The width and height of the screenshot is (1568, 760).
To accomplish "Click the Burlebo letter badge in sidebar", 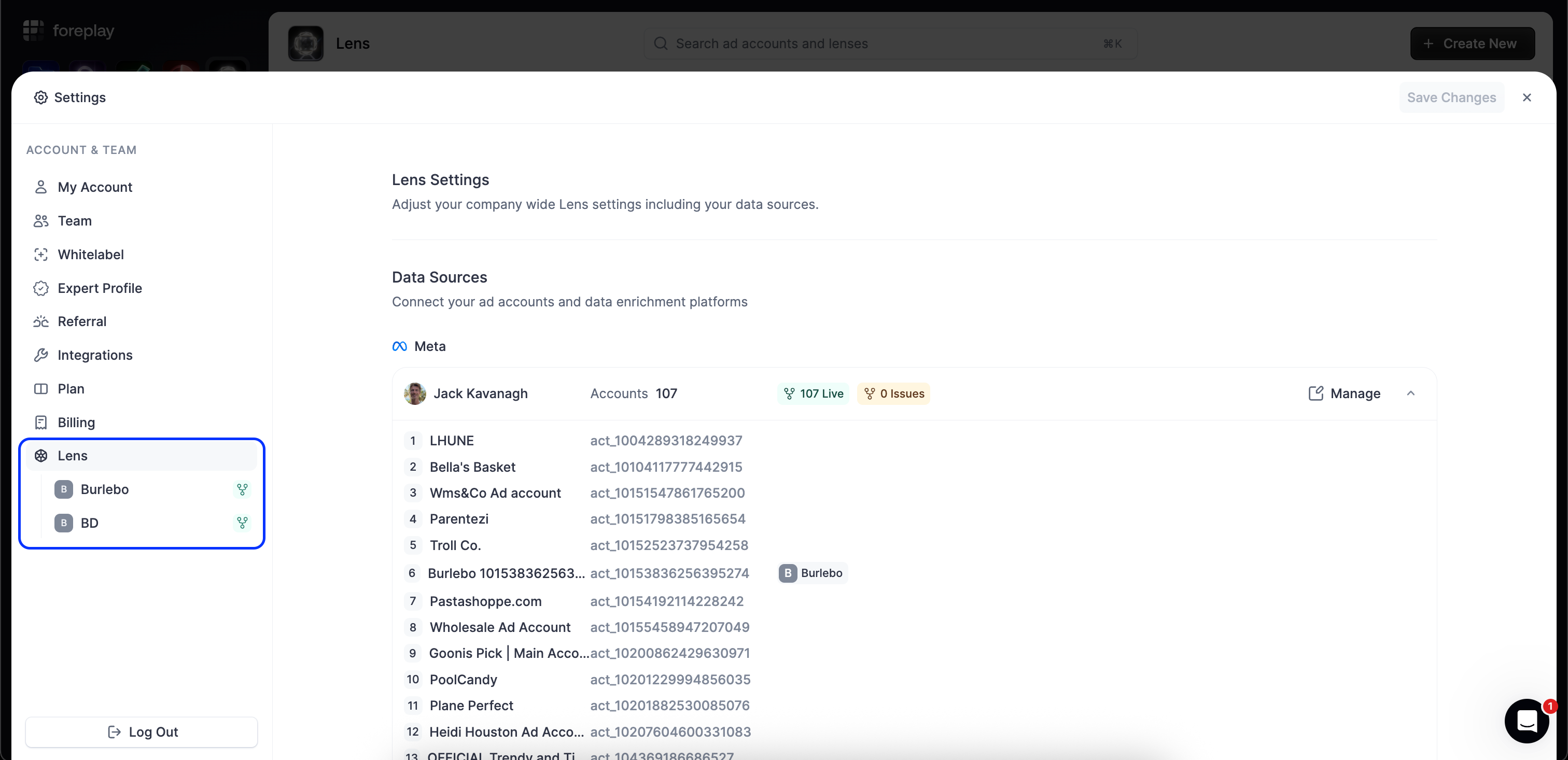I will coord(64,489).
